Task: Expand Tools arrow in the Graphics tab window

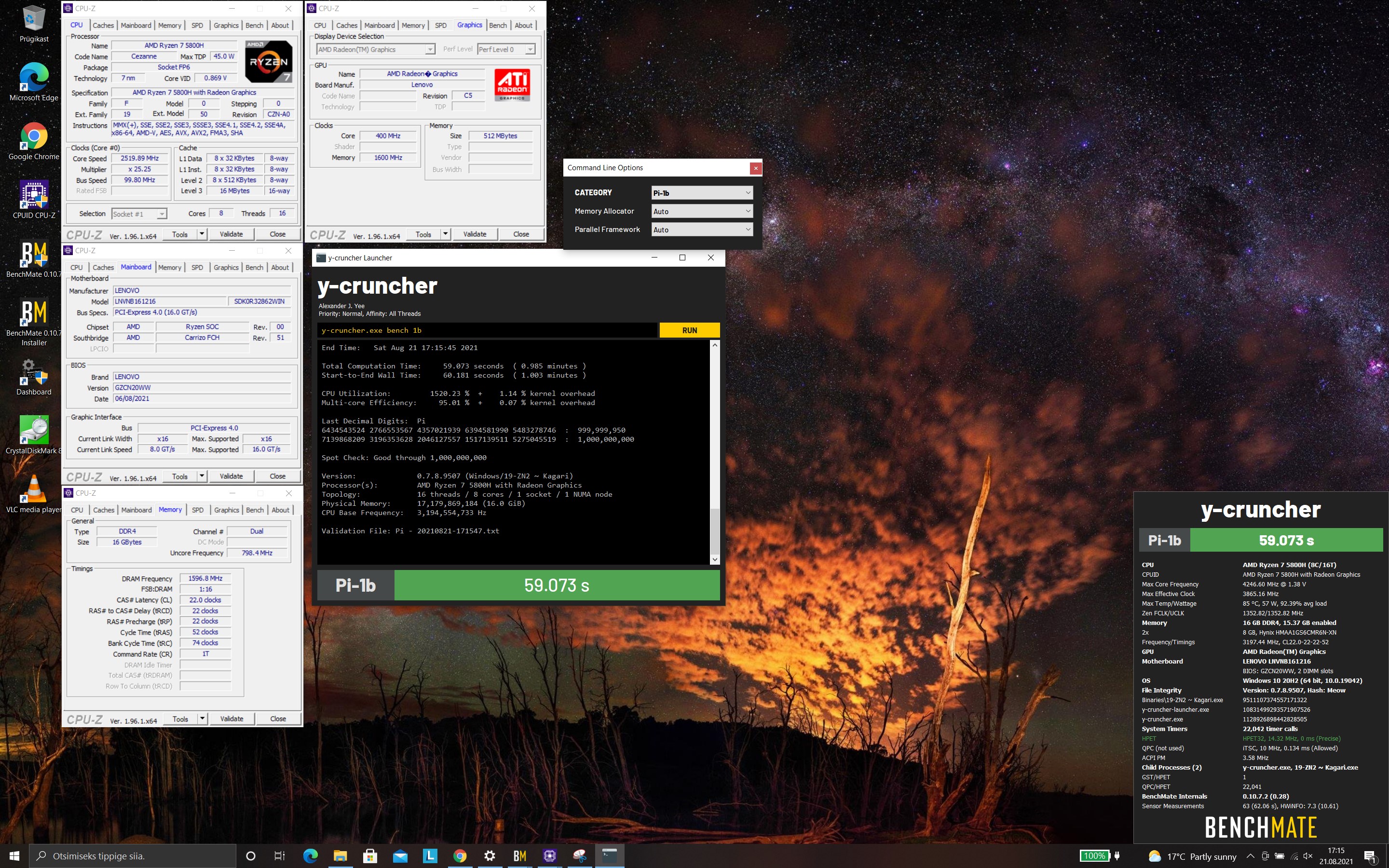Action: pyautogui.click(x=446, y=234)
